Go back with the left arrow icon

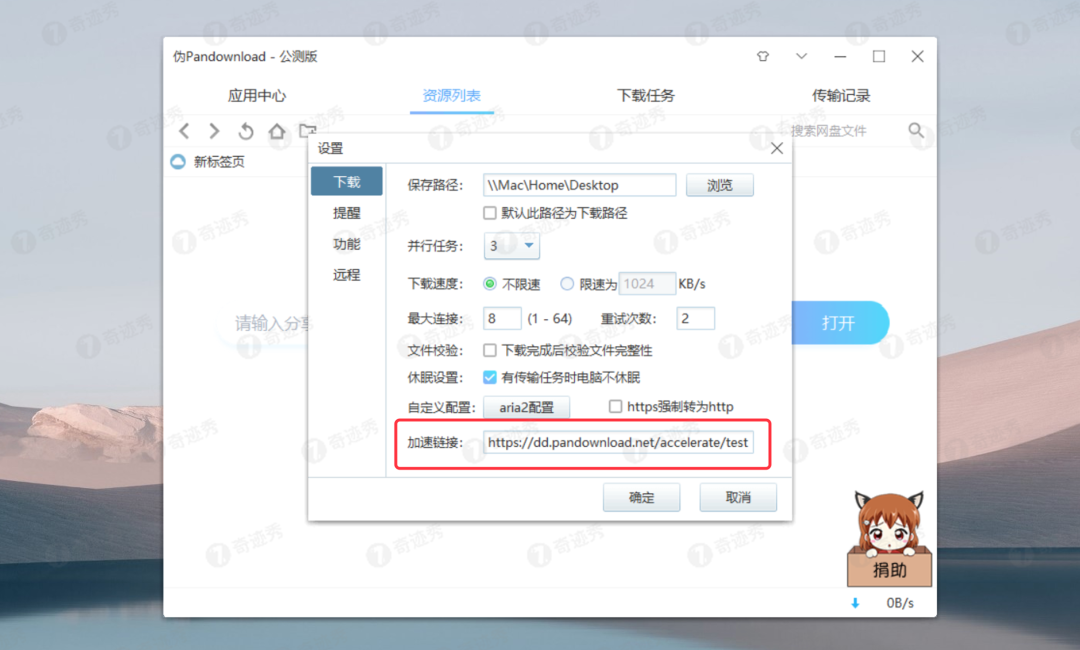[x=184, y=130]
